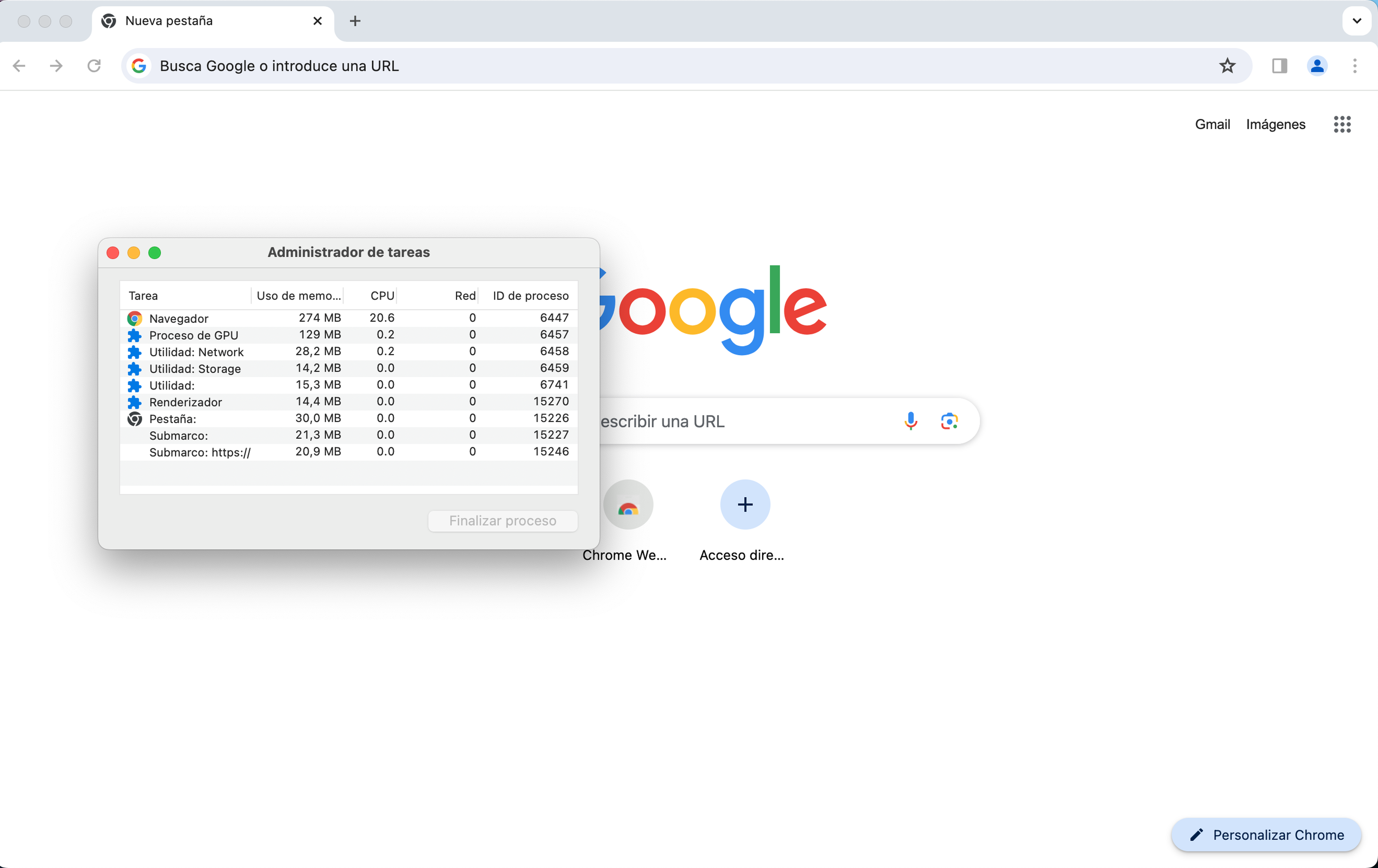Start voice search with microphone icon
Viewport: 1378px width, 868px height.
[910, 421]
